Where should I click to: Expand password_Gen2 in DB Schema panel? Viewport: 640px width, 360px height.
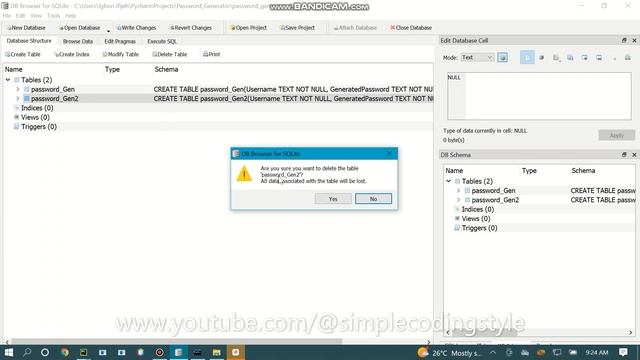coord(458,200)
